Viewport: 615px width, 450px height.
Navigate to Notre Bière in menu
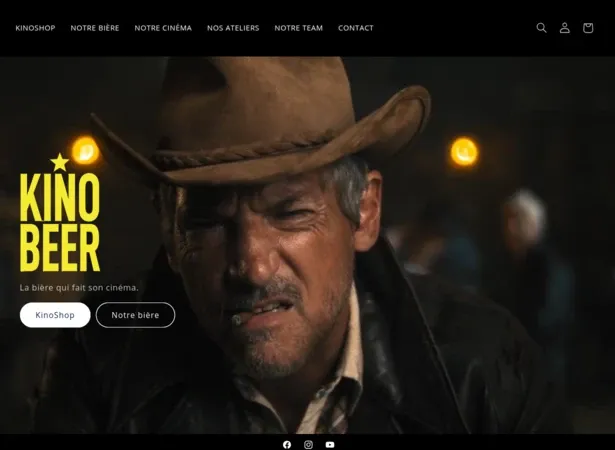95,28
